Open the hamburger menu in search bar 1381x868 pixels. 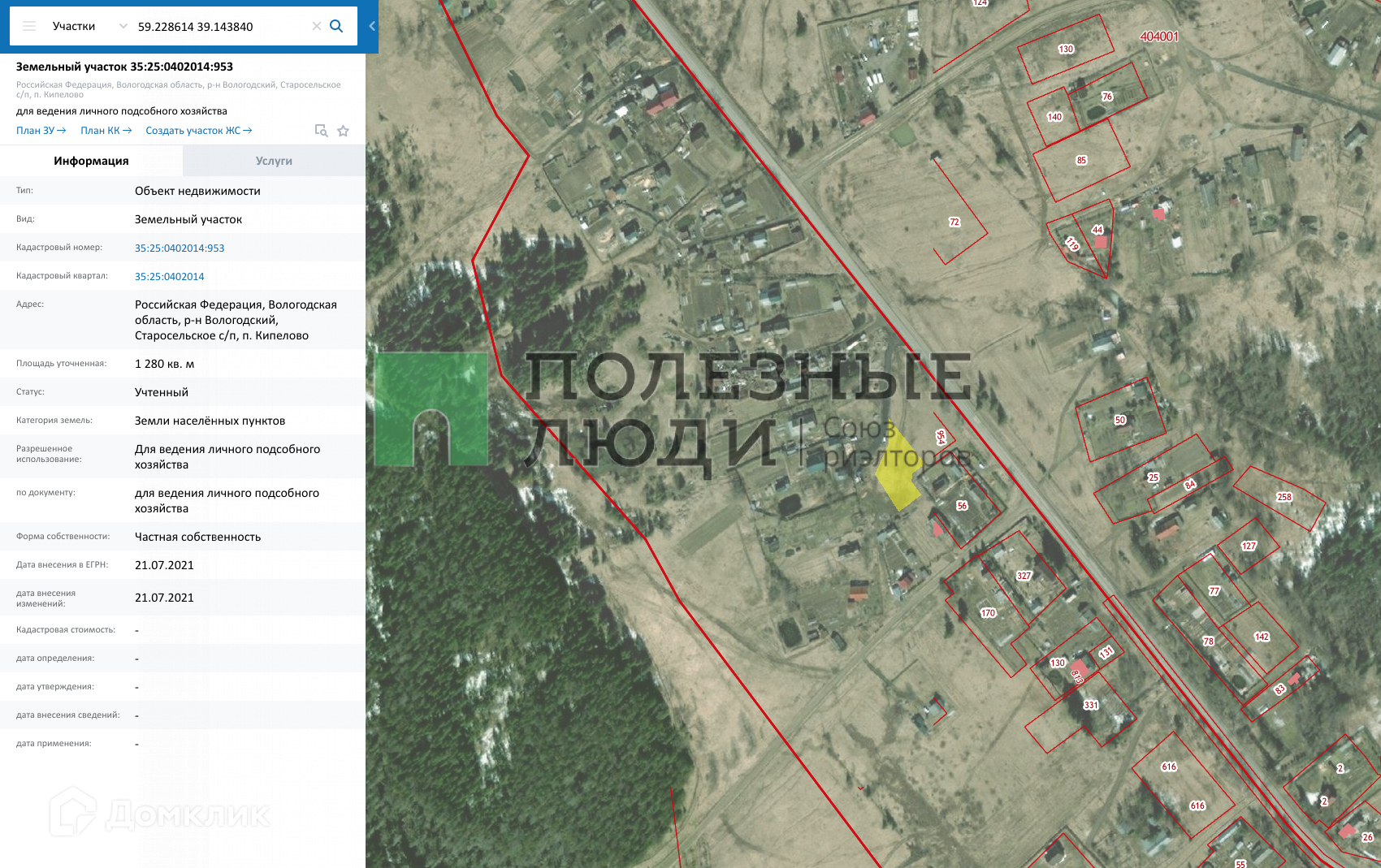point(29,26)
